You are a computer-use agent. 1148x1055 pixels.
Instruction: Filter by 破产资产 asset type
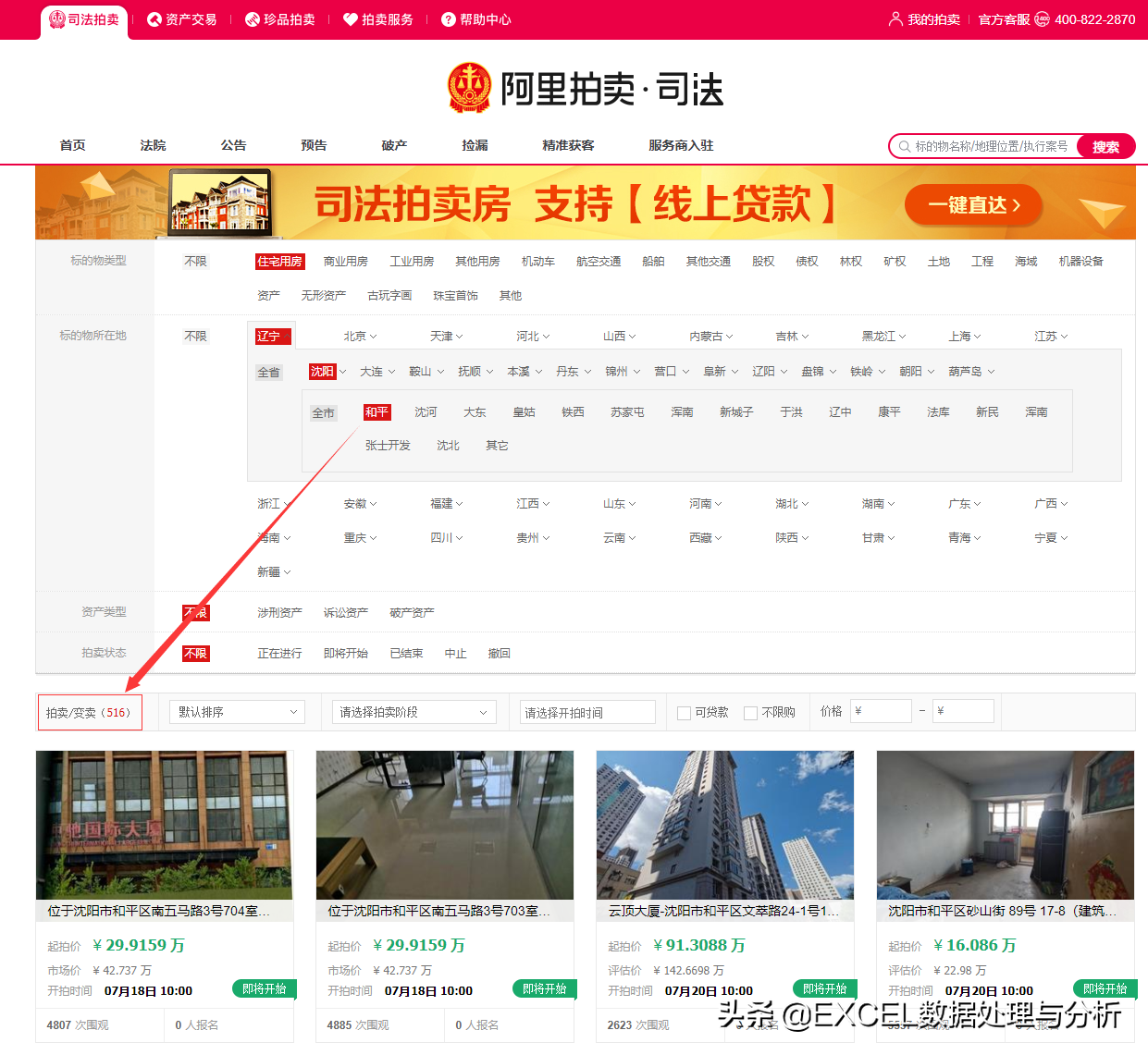pos(412,613)
